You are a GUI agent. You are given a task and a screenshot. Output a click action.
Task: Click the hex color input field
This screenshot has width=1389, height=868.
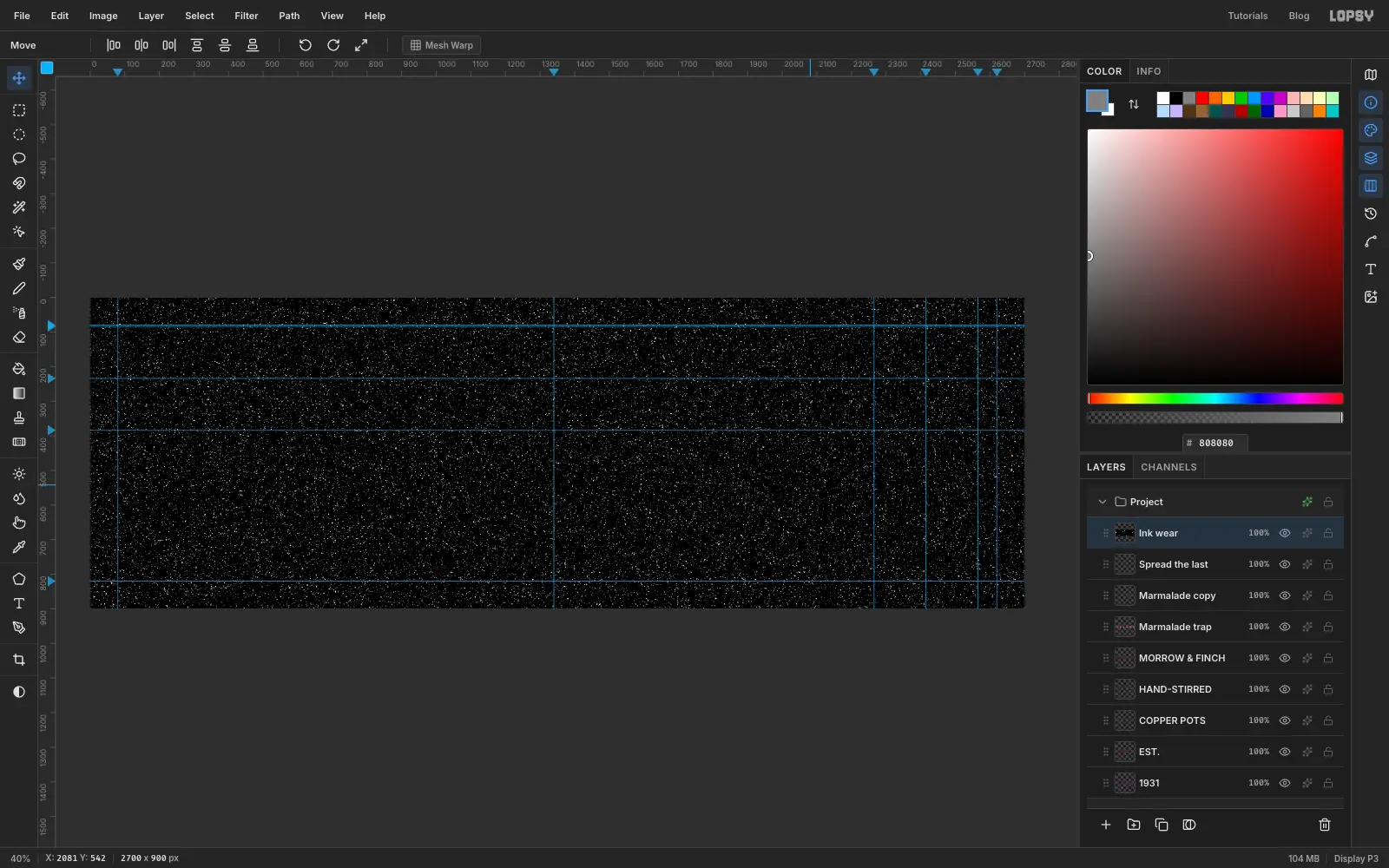click(x=1215, y=443)
